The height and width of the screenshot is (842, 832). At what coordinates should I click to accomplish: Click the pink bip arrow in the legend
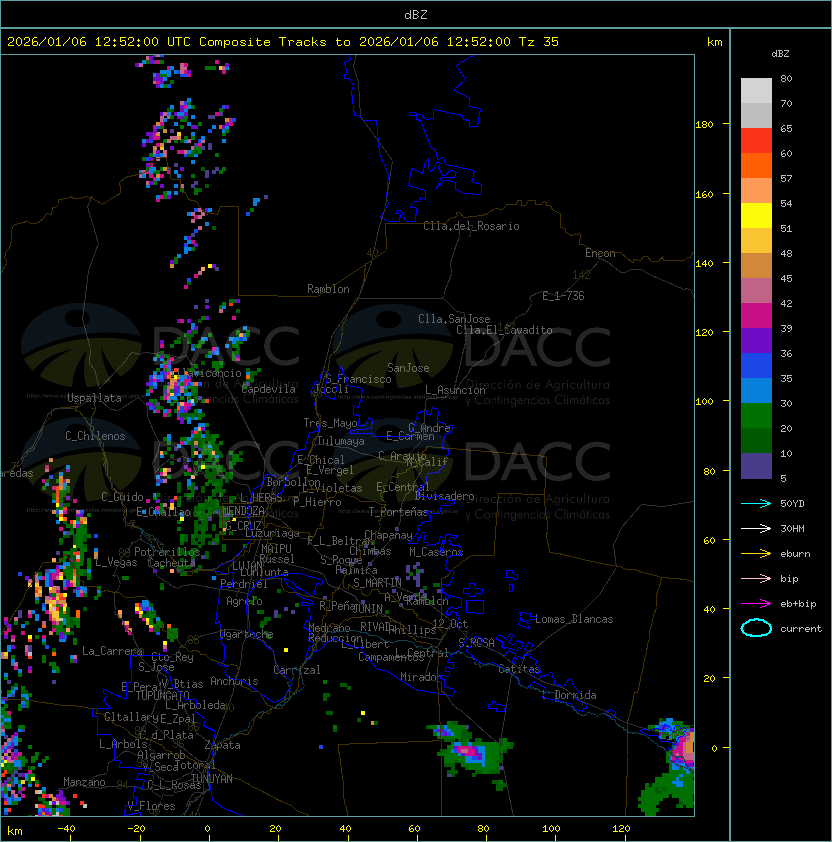(x=756, y=579)
